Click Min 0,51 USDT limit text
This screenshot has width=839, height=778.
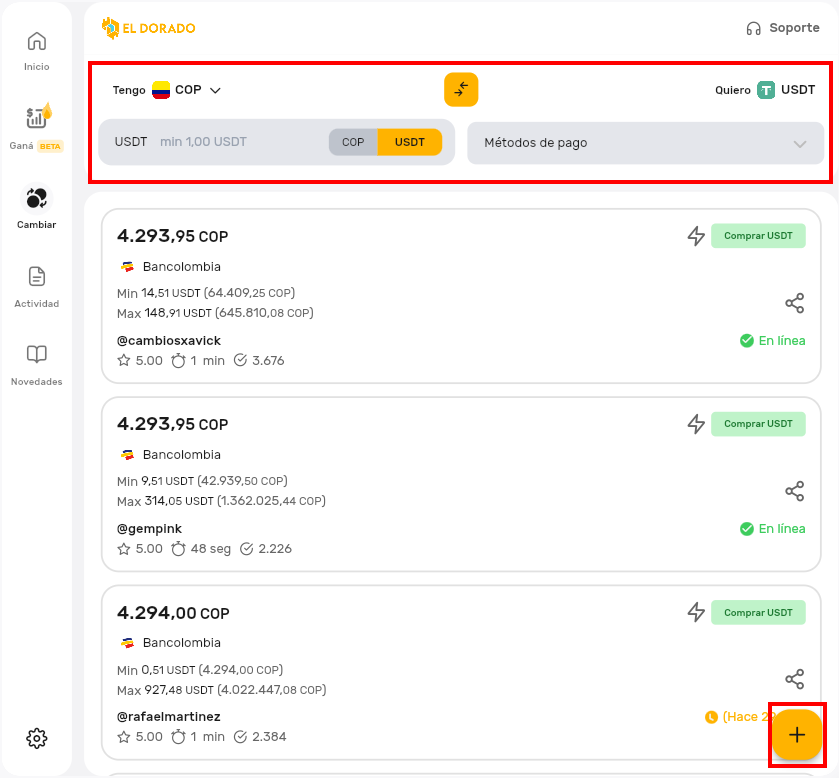(200, 670)
